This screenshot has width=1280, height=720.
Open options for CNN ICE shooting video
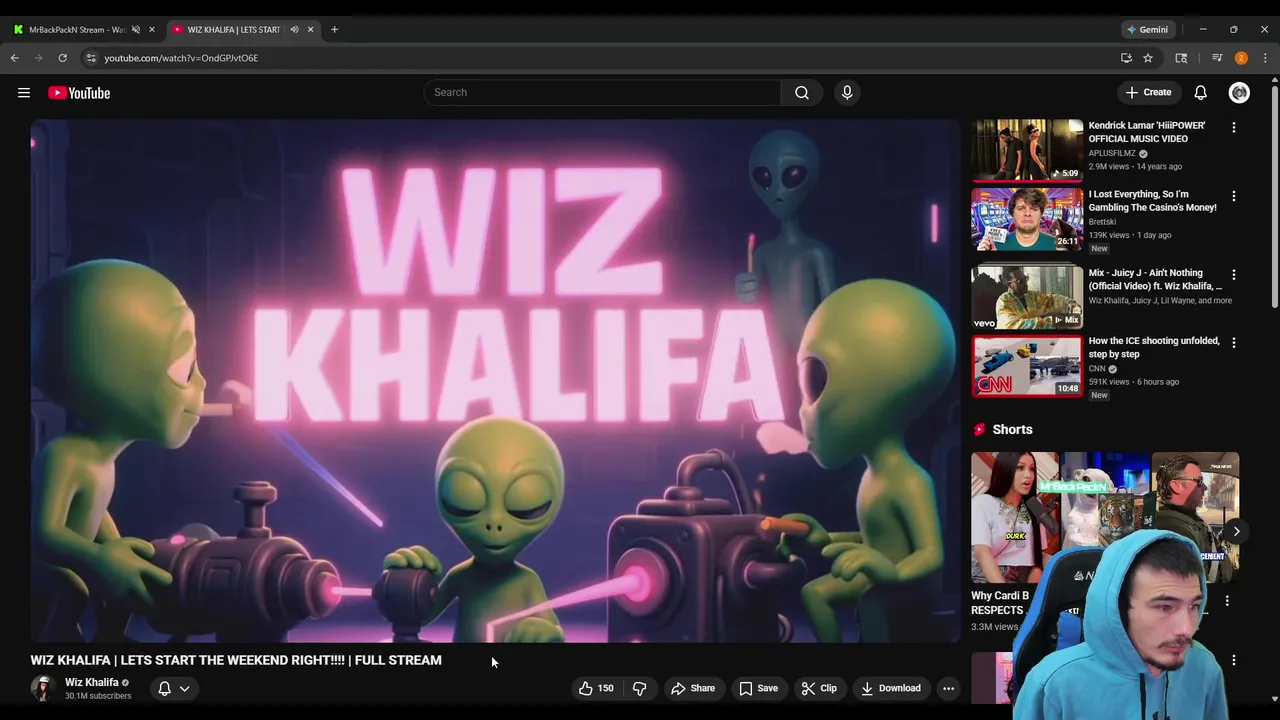[1234, 342]
